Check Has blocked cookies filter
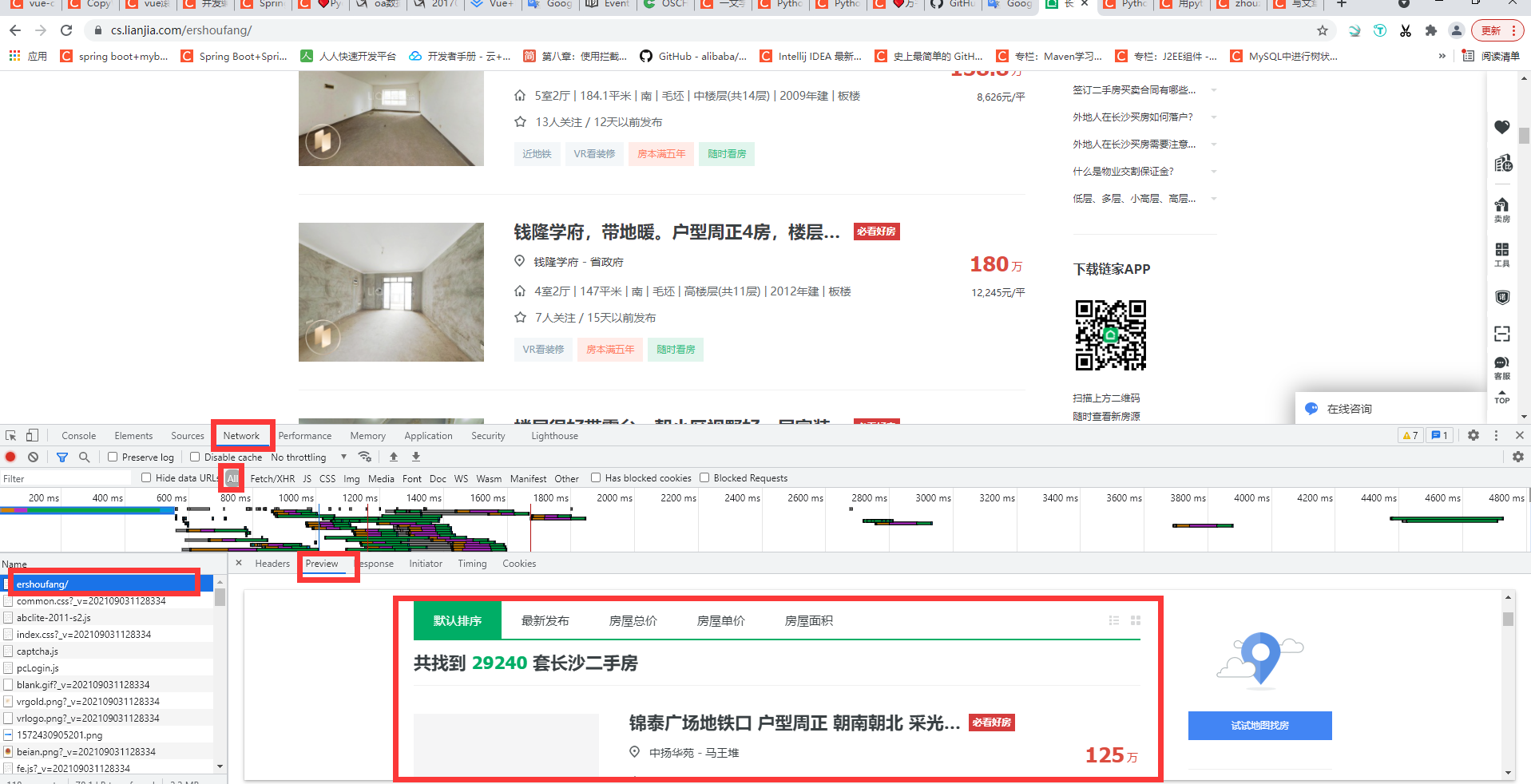1531x784 pixels. coord(596,477)
